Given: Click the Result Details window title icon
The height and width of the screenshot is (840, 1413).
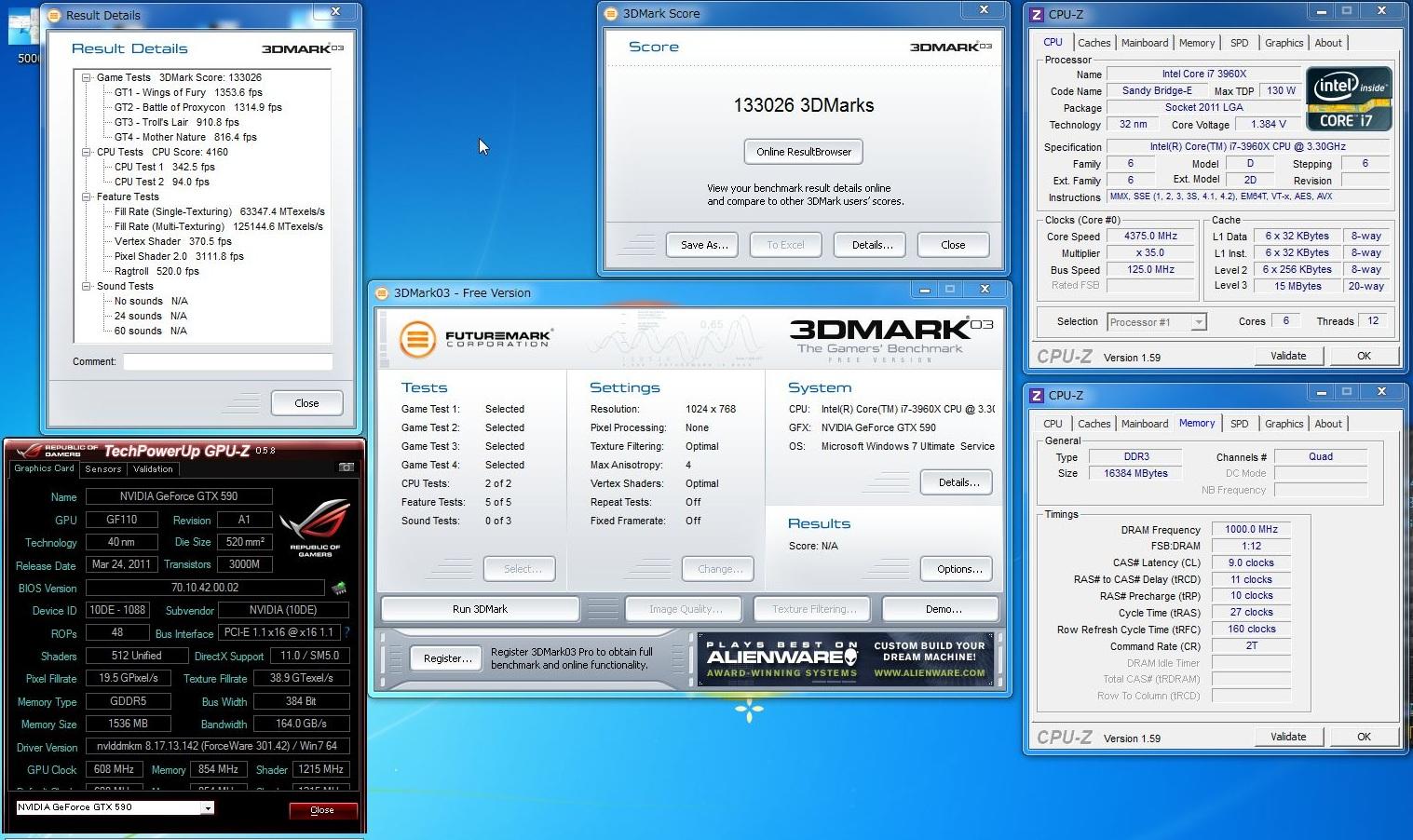Looking at the screenshot, I should pos(55,15).
